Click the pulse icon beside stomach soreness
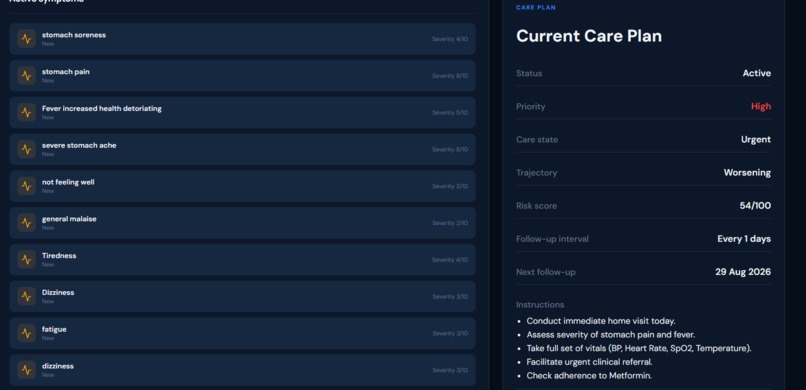Viewport: 806px width, 390px height. [x=26, y=39]
